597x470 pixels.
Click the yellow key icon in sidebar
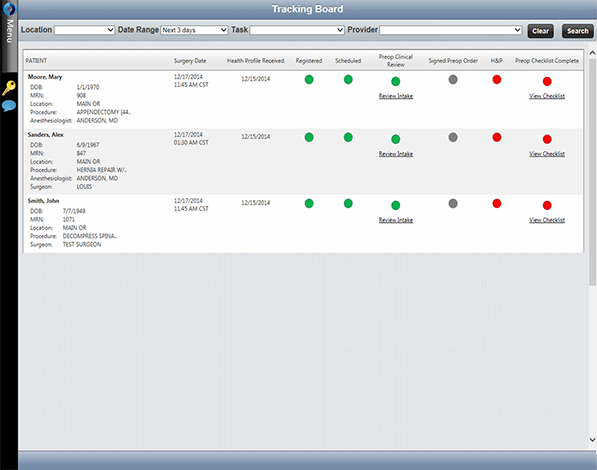coord(9,88)
